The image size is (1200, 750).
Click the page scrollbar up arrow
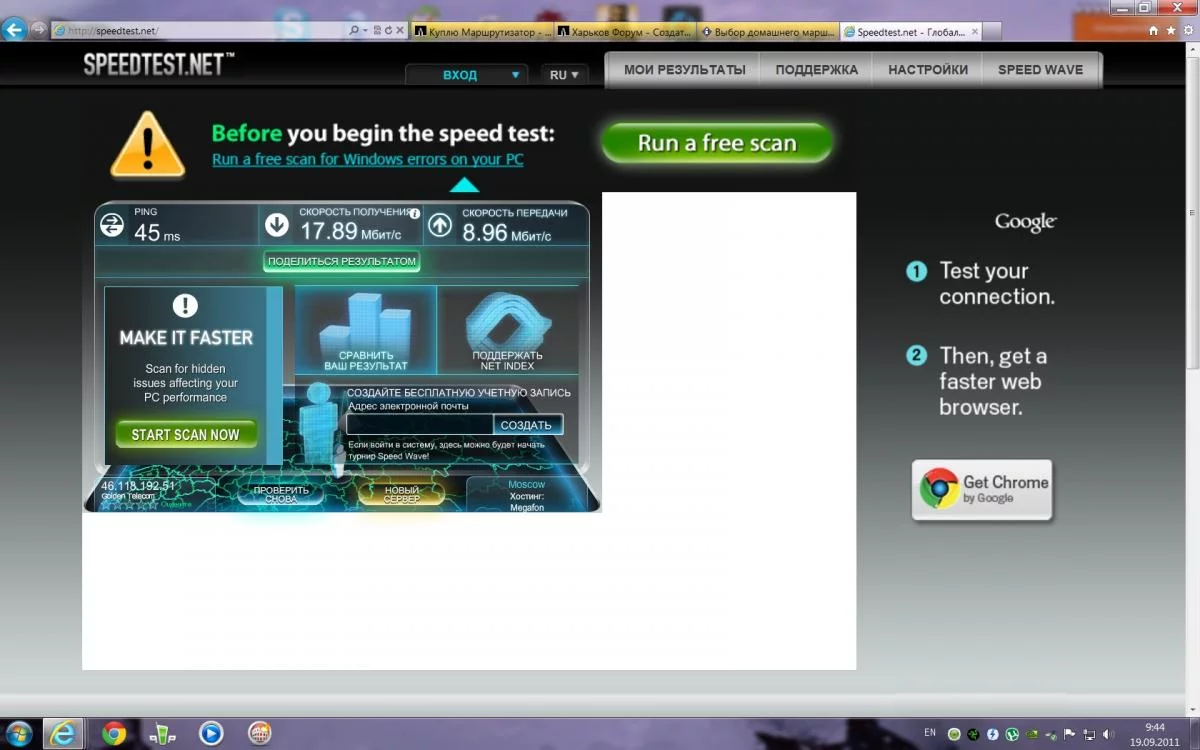point(1192,51)
